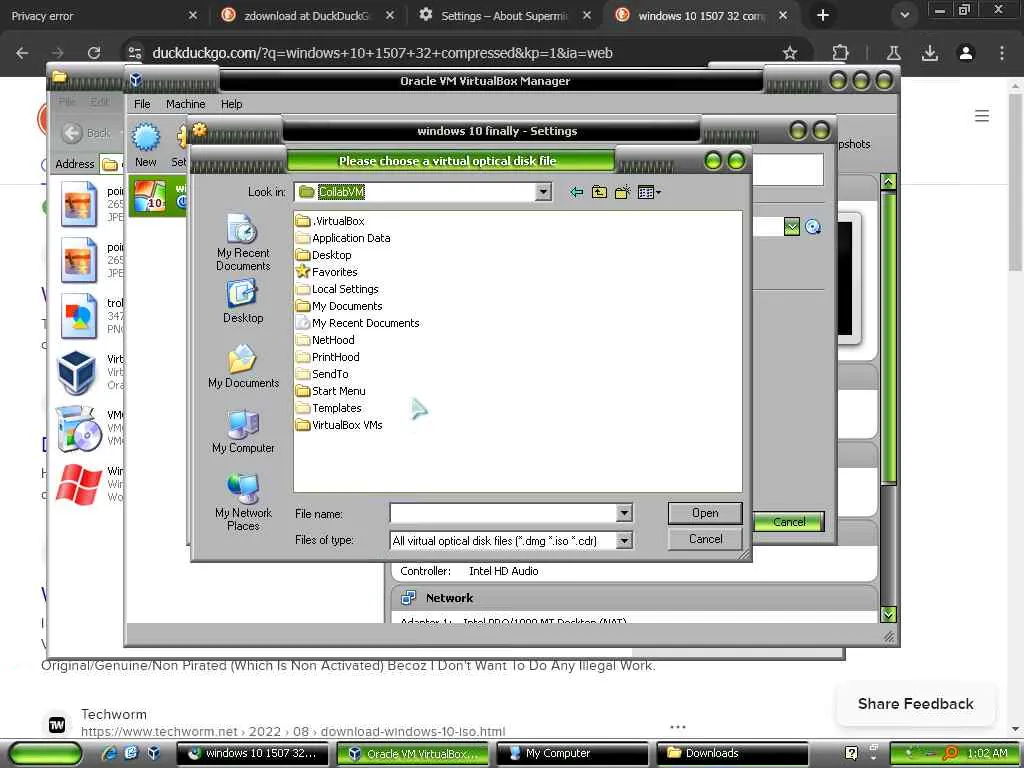The width and height of the screenshot is (1024, 768).
Task: Select Desktop in the places bar
Action: (x=243, y=301)
